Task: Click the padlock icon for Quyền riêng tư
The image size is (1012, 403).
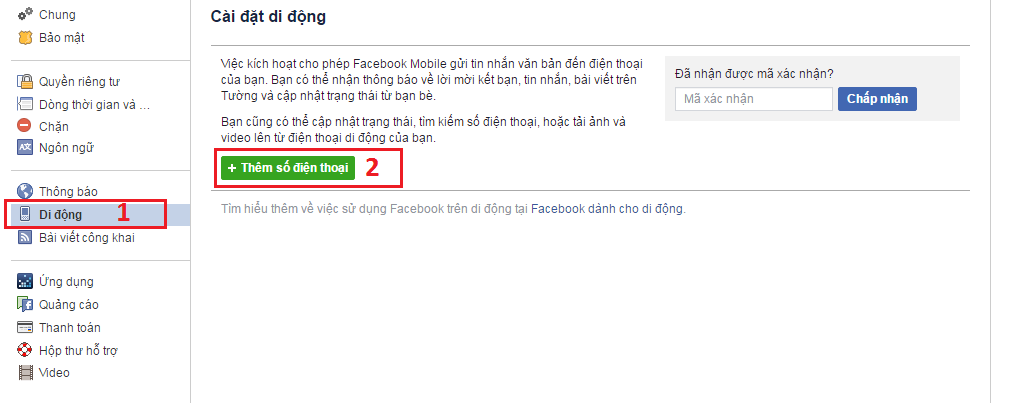Action: point(25,81)
